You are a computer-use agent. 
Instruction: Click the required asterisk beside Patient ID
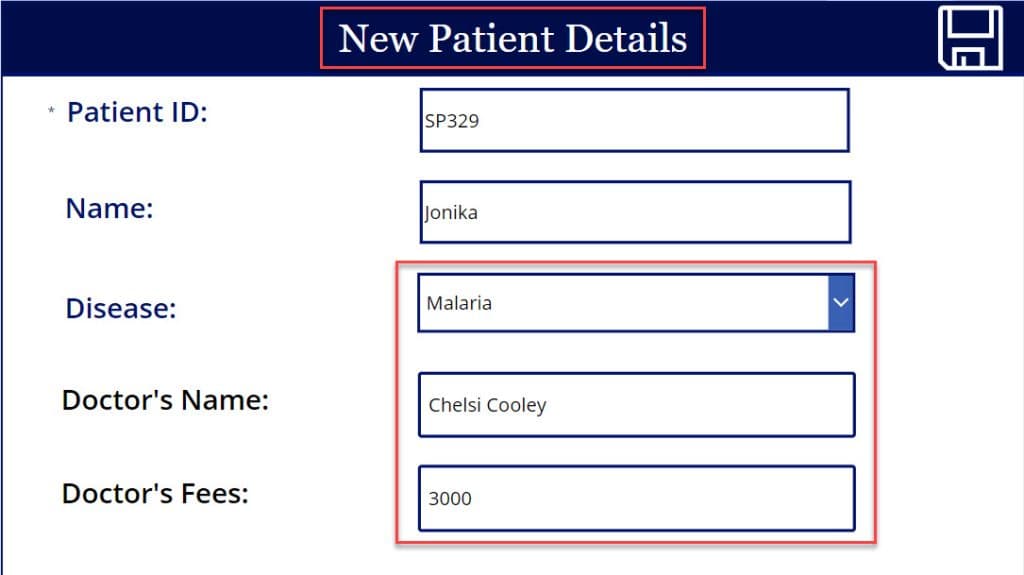[51, 110]
